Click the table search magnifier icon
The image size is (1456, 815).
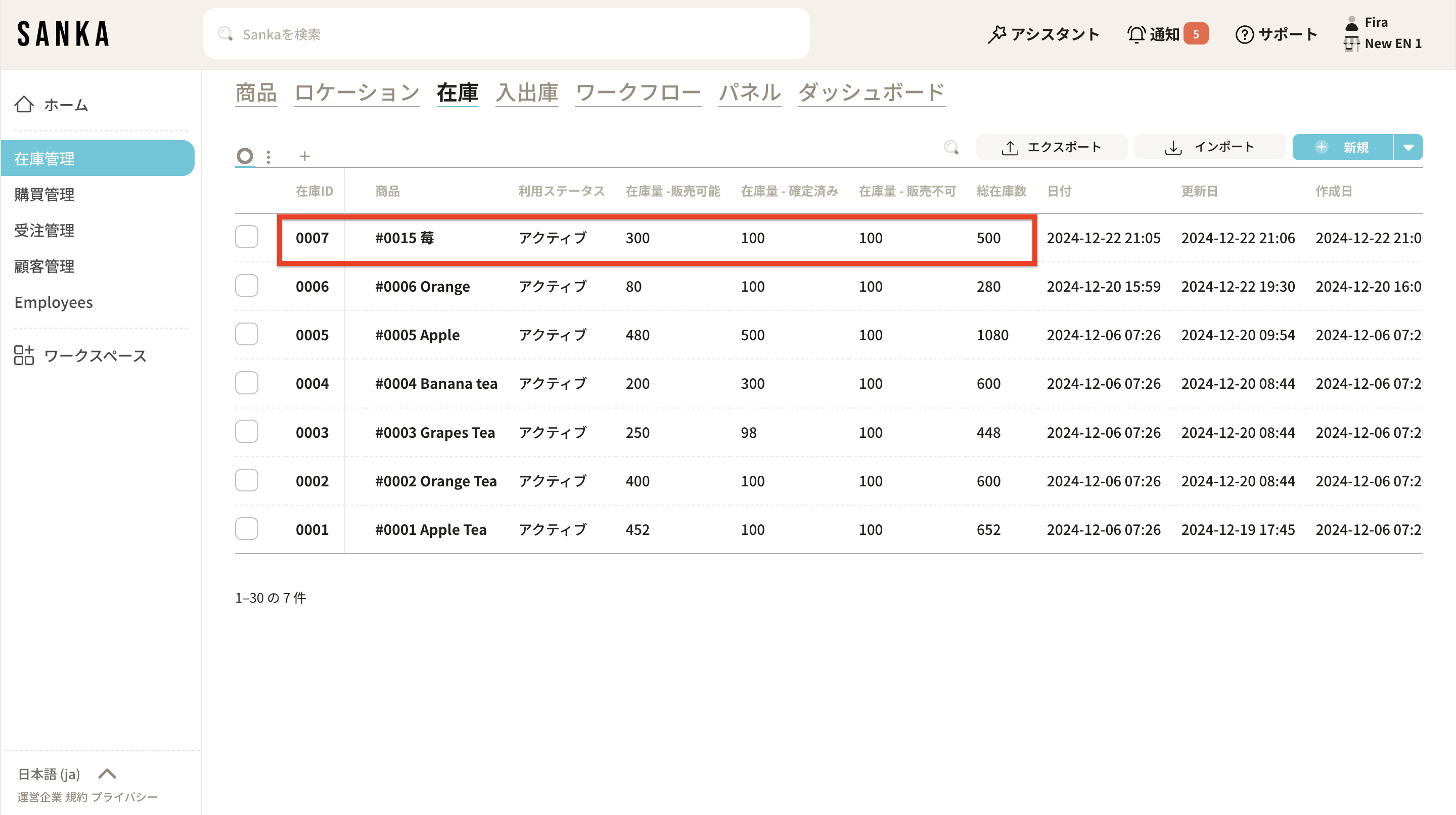[x=951, y=148]
